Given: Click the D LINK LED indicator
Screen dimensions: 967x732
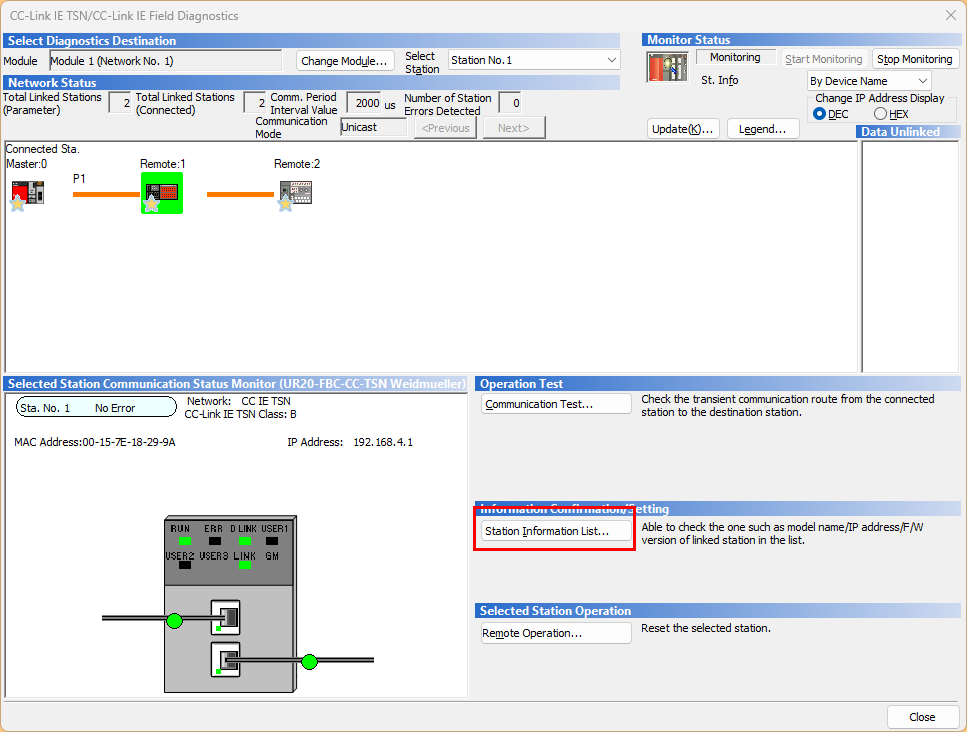Looking at the screenshot, I should (244, 541).
